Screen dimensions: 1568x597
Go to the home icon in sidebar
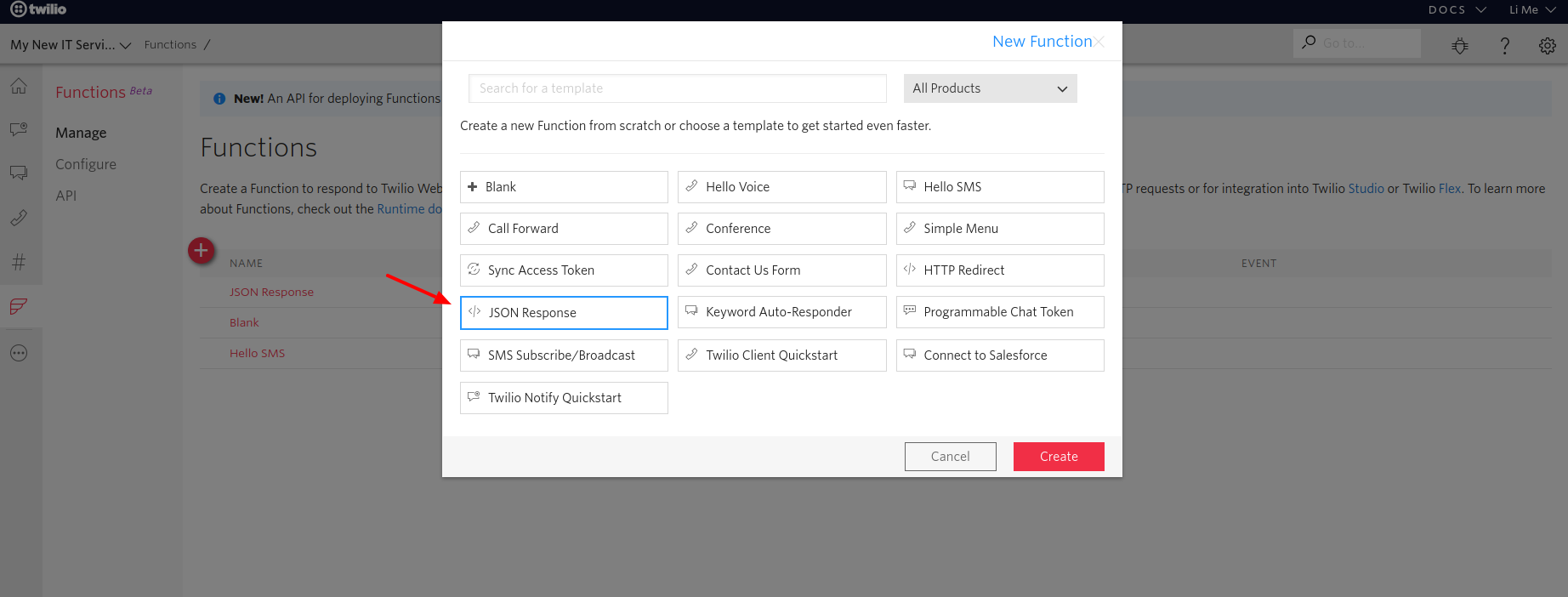[x=19, y=87]
